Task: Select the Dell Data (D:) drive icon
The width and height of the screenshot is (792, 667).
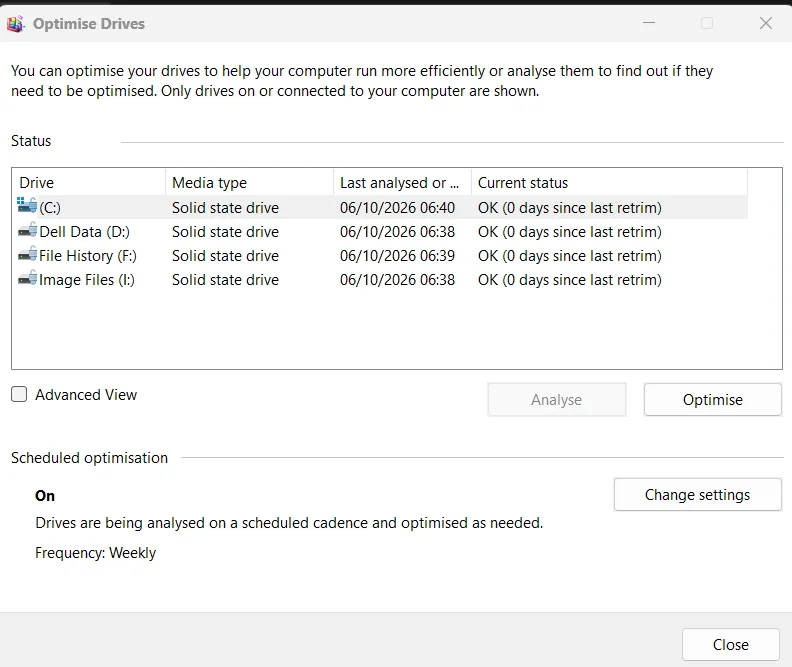Action: tap(27, 231)
